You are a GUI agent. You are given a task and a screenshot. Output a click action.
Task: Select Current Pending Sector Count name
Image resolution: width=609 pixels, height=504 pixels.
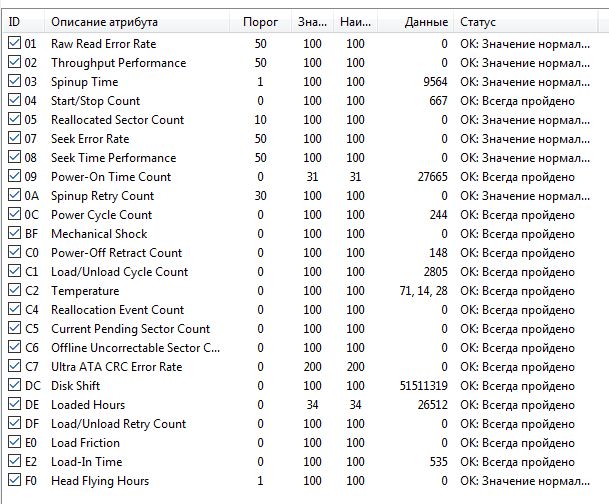click(x=130, y=329)
